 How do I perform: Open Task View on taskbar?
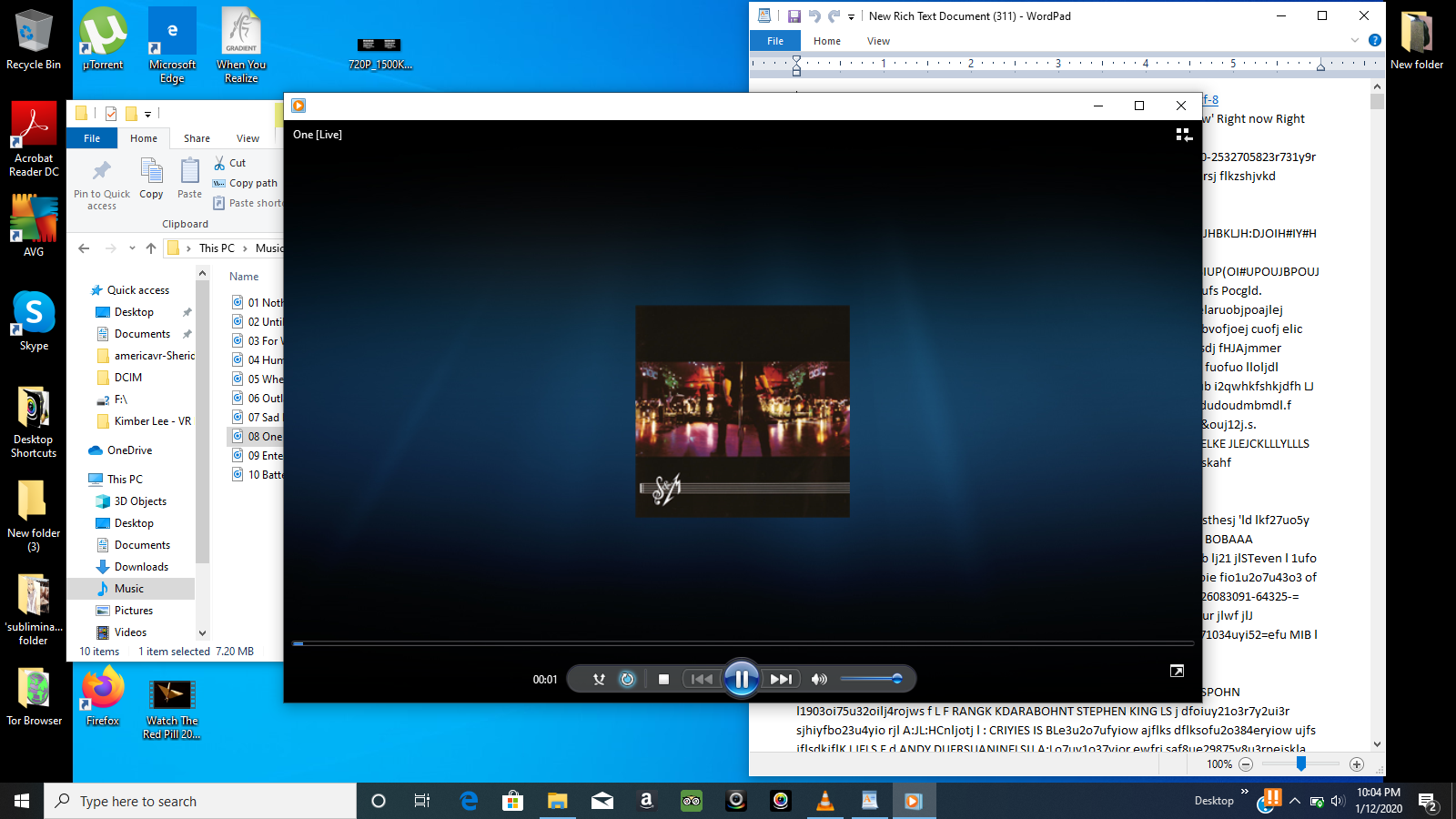pos(422,801)
